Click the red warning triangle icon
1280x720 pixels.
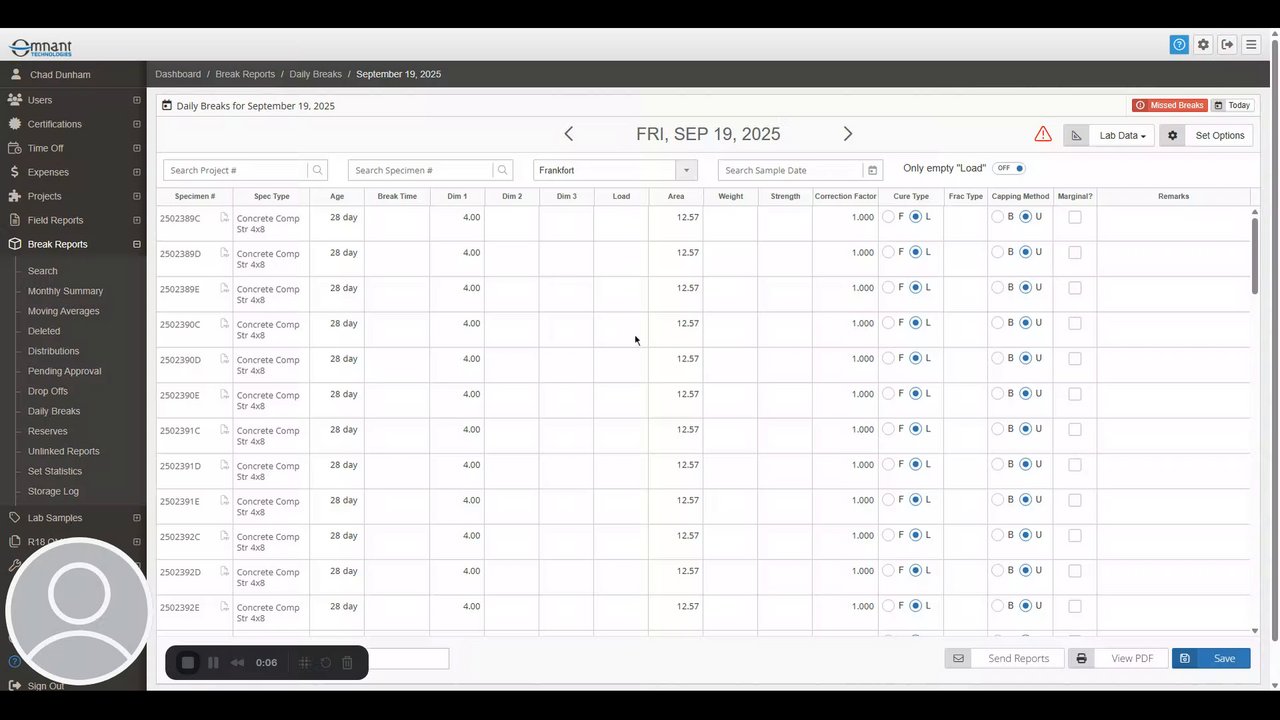coord(1043,134)
